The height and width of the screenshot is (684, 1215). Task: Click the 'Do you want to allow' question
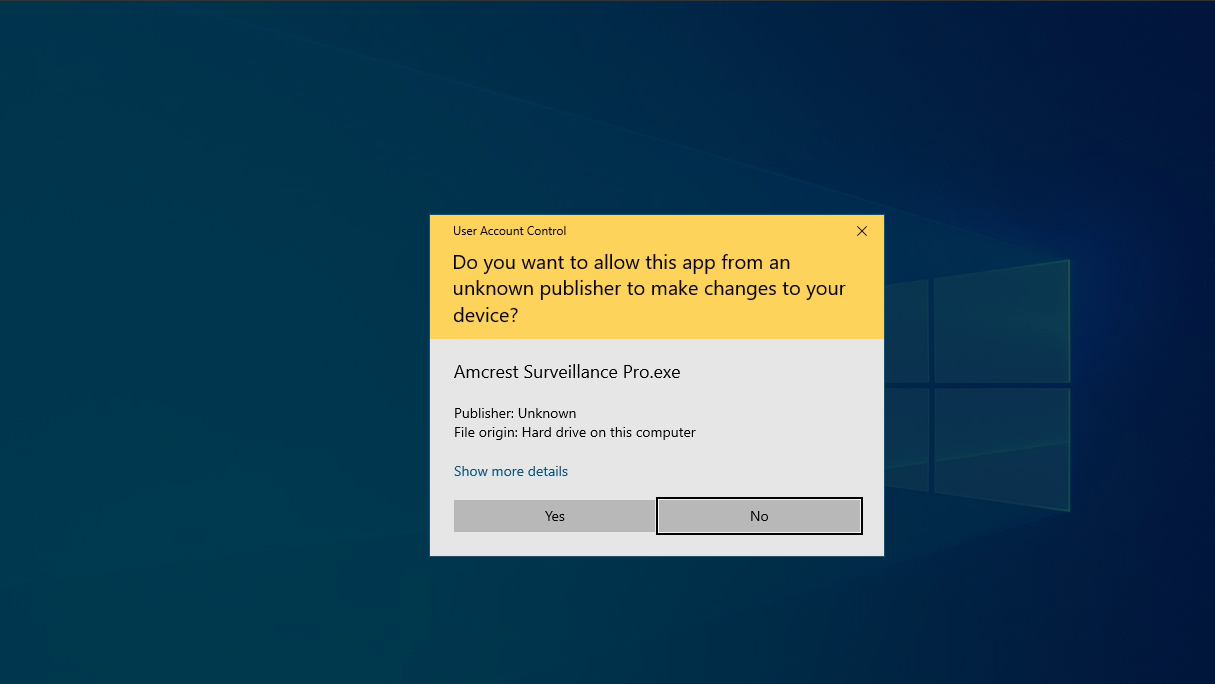(649, 289)
